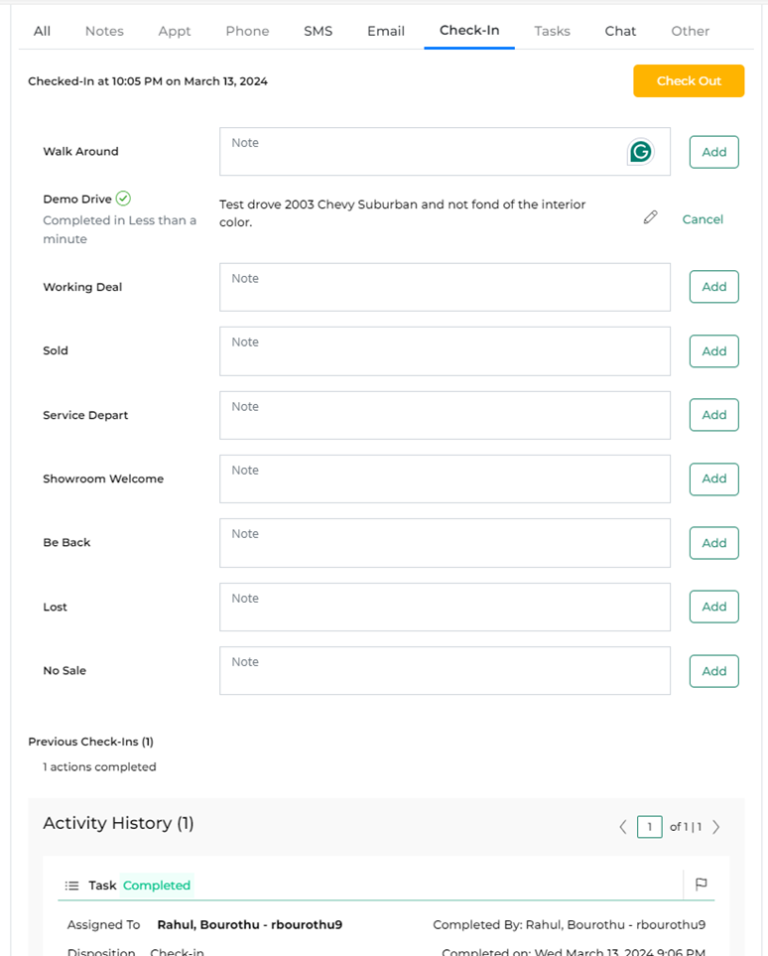Go to next page in Activity History
Screen dimensions: 768x956
[x=716, y=827]
